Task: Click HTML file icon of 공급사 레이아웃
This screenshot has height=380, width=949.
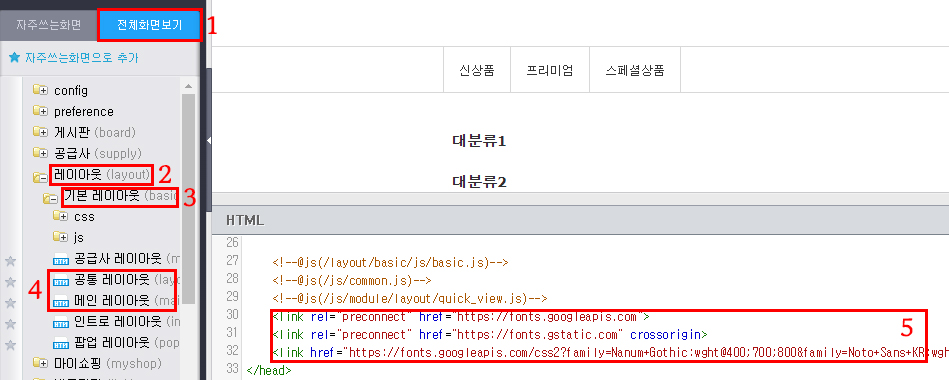Action: [x=61, y=261]
